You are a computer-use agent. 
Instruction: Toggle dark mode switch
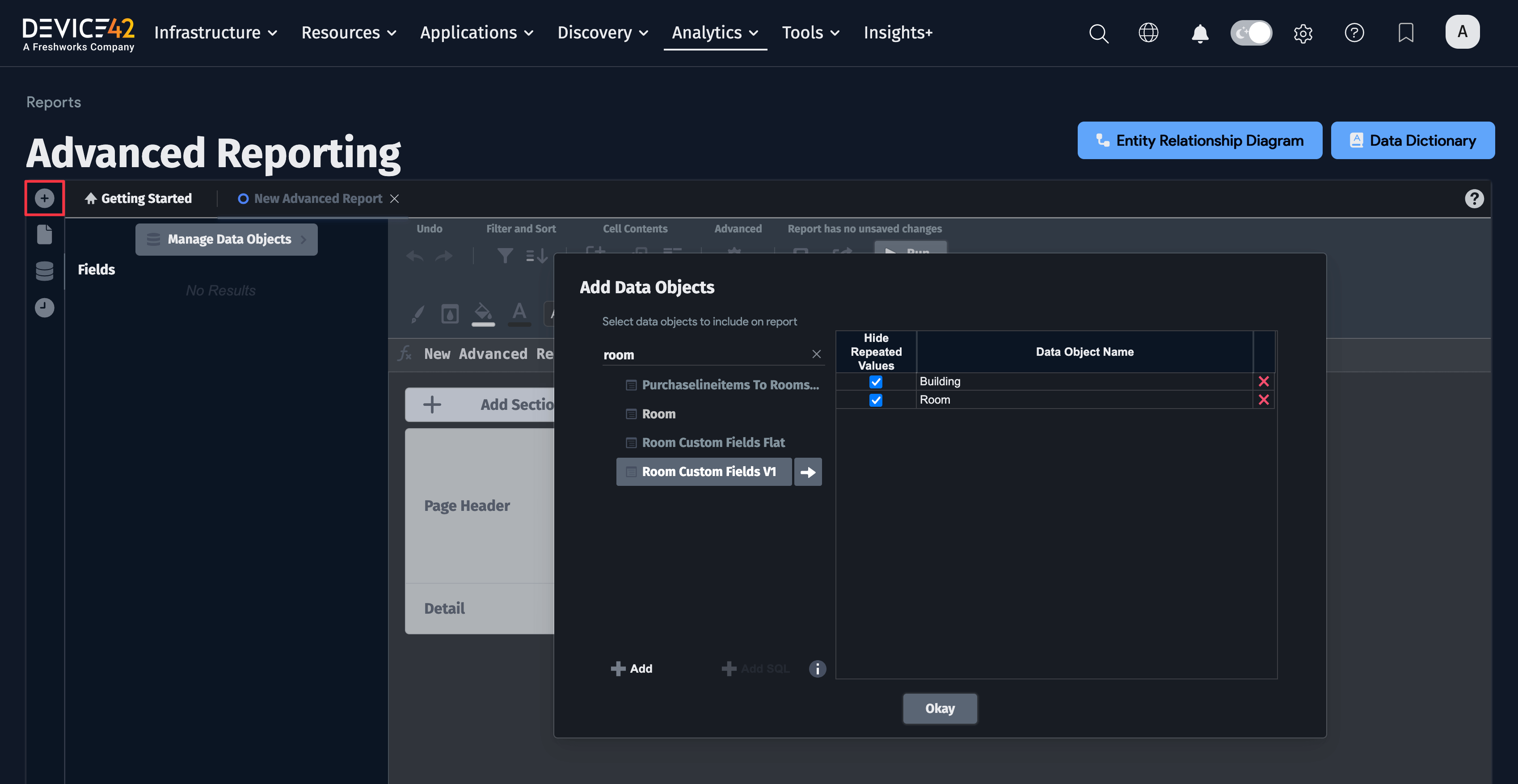tap(1251, 33)
